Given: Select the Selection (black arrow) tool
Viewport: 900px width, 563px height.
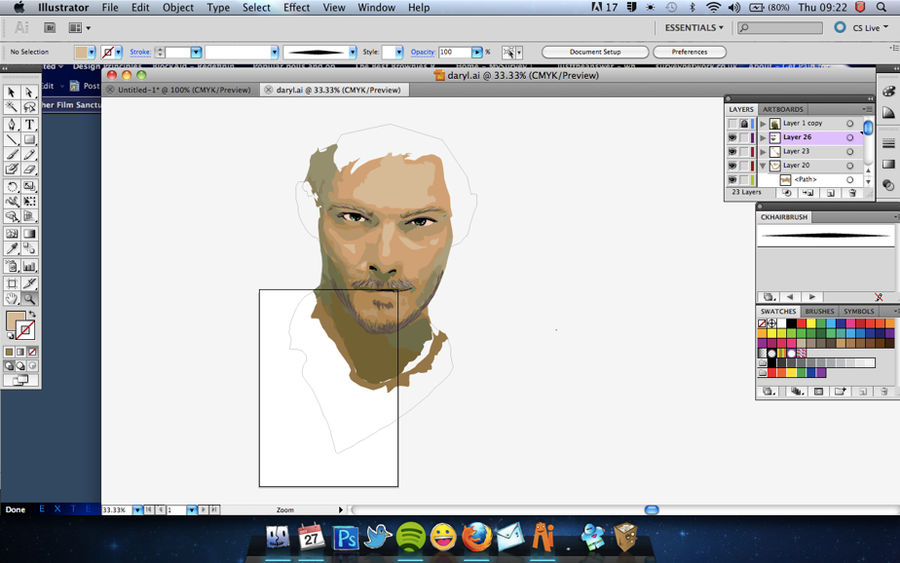Looking at the screenshot, I should click(11, 92).
